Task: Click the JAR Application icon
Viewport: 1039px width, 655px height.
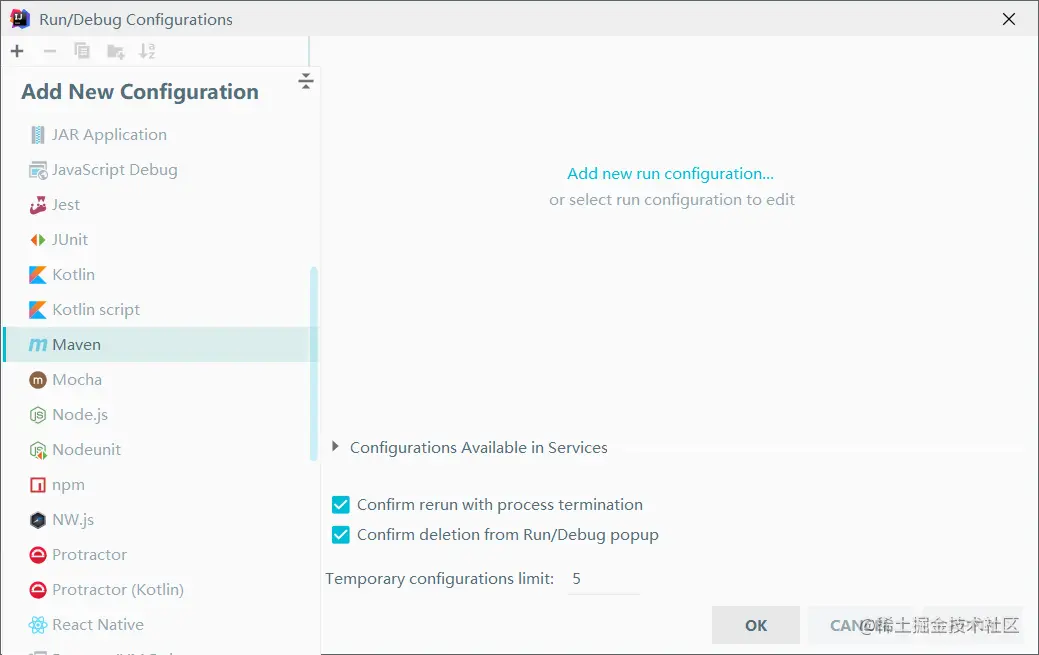Action: pos(38,135)
